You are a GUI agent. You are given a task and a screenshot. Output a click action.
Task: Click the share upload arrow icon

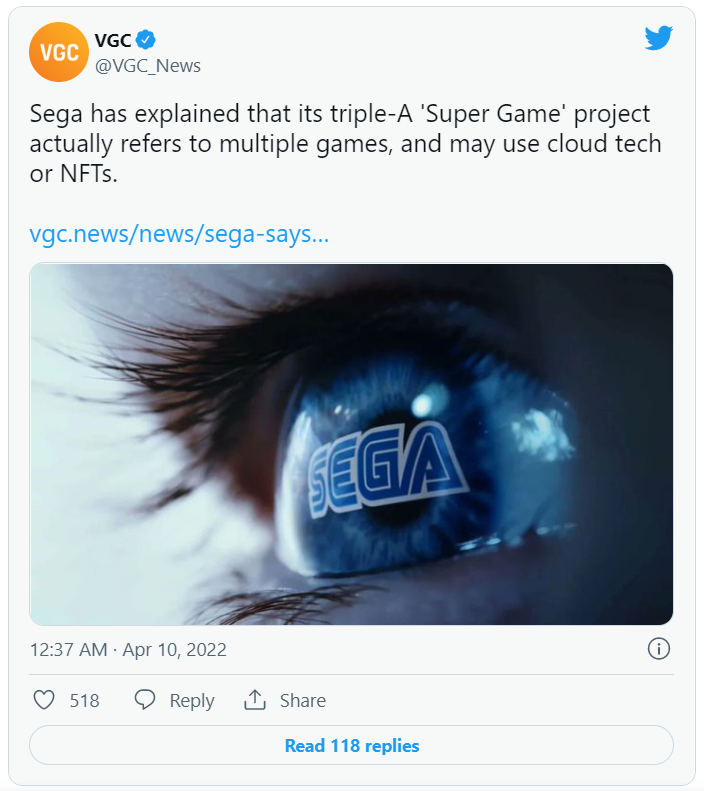[255, 700]
